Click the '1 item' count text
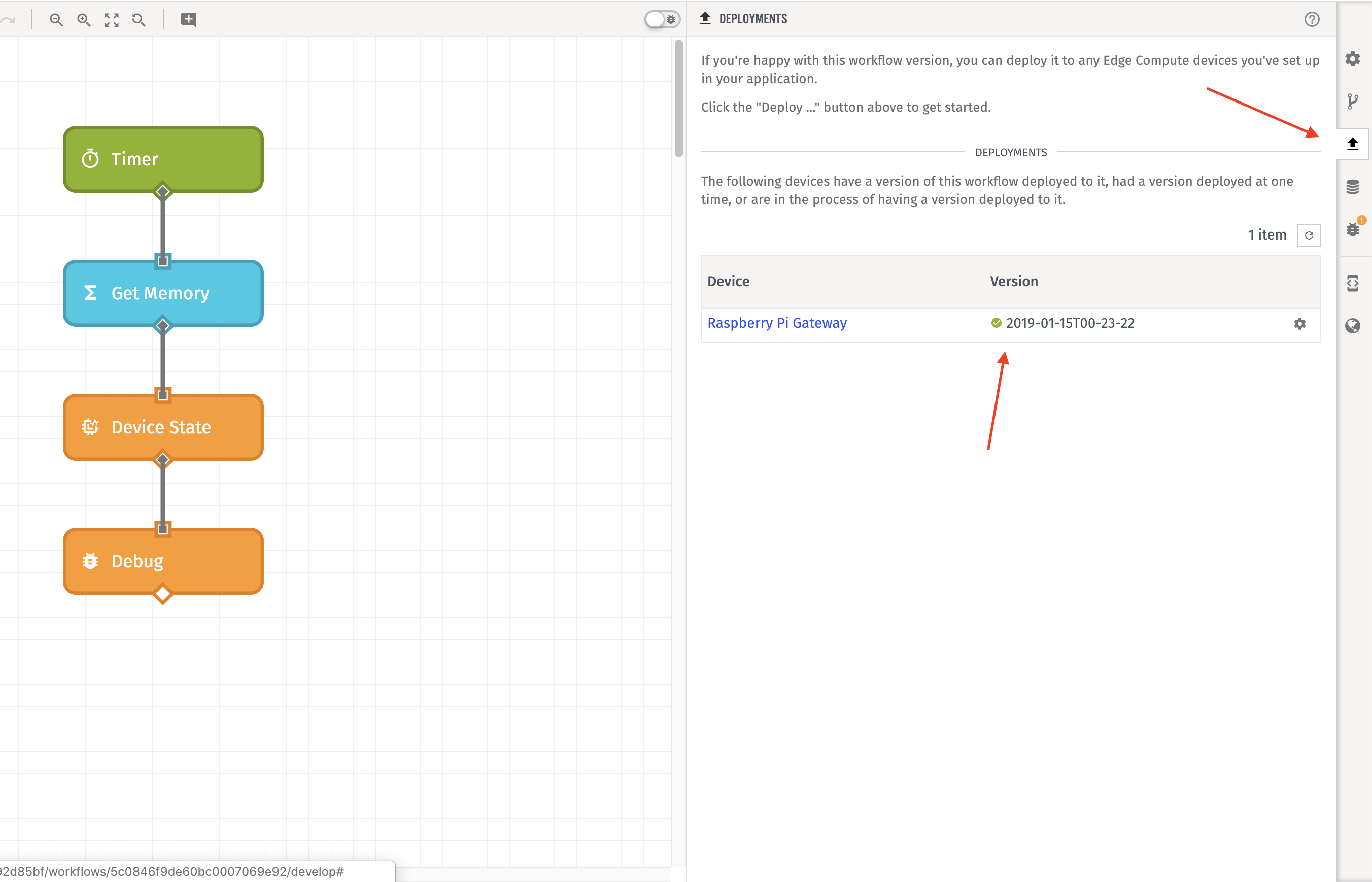This screenshot has width=1372, height=882. [x=1267, y=235]
